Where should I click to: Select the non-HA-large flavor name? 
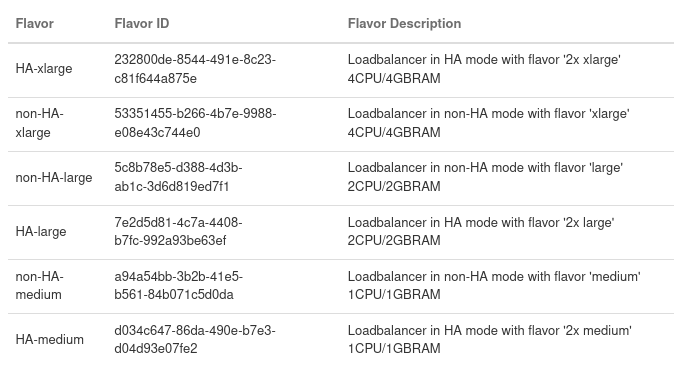54,178
